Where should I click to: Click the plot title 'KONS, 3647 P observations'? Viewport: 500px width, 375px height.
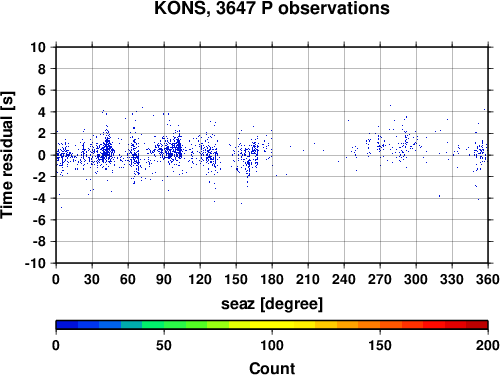[x=272, y=8]
